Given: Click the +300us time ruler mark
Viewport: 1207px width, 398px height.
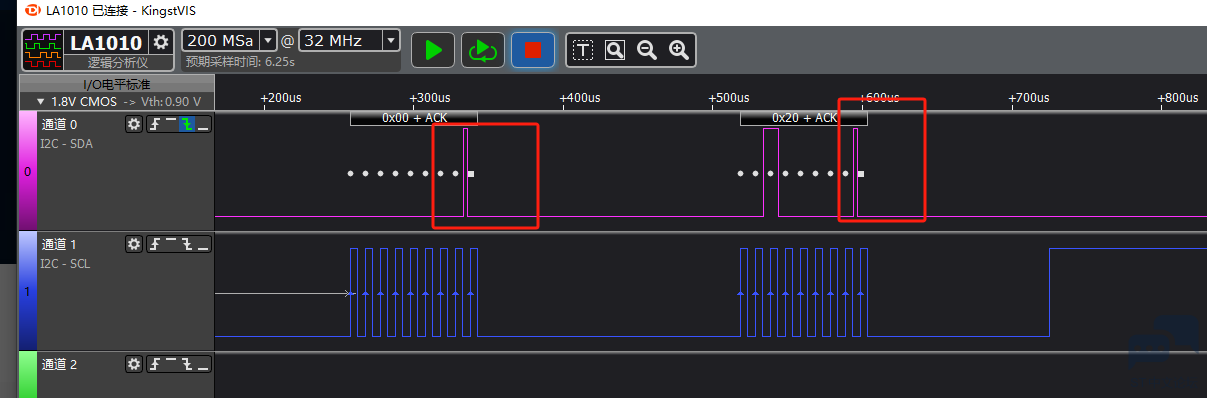Looking at the screenshot, I should pyautogui.click(x=432, y=98).
